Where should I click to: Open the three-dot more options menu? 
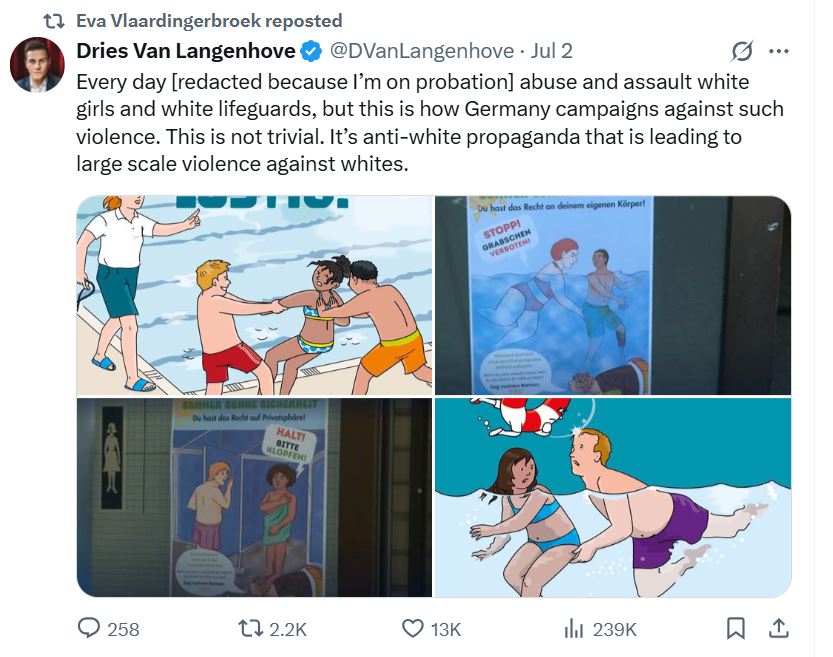click(x=779, y=52)
